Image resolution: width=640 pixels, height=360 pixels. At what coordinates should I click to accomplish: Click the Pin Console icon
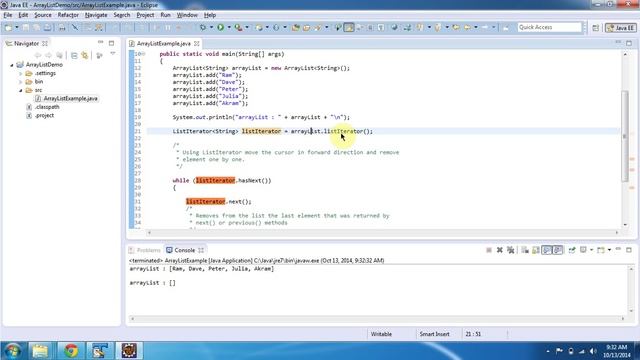pos(572,250)
